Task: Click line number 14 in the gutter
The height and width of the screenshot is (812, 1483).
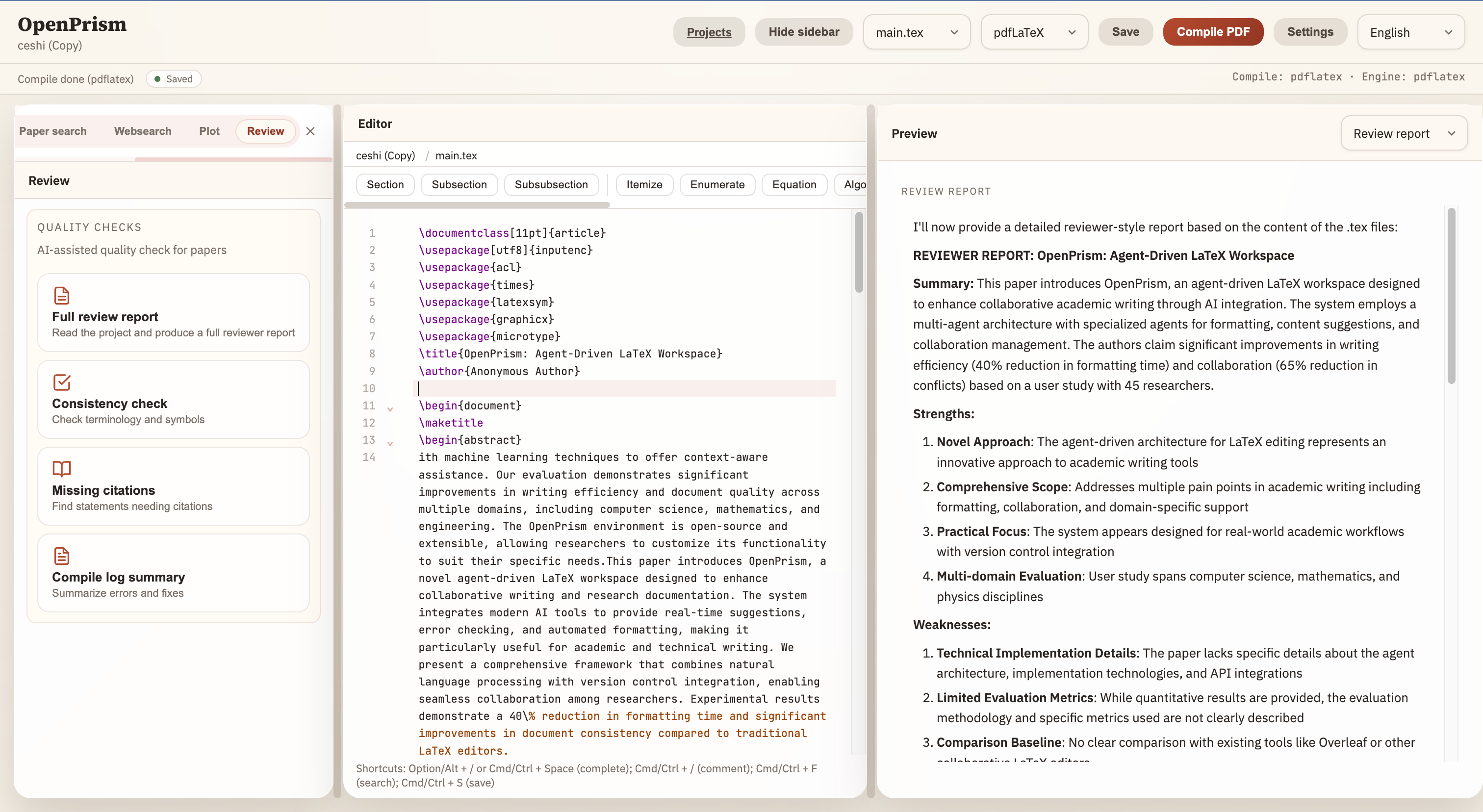Action: 368,457
